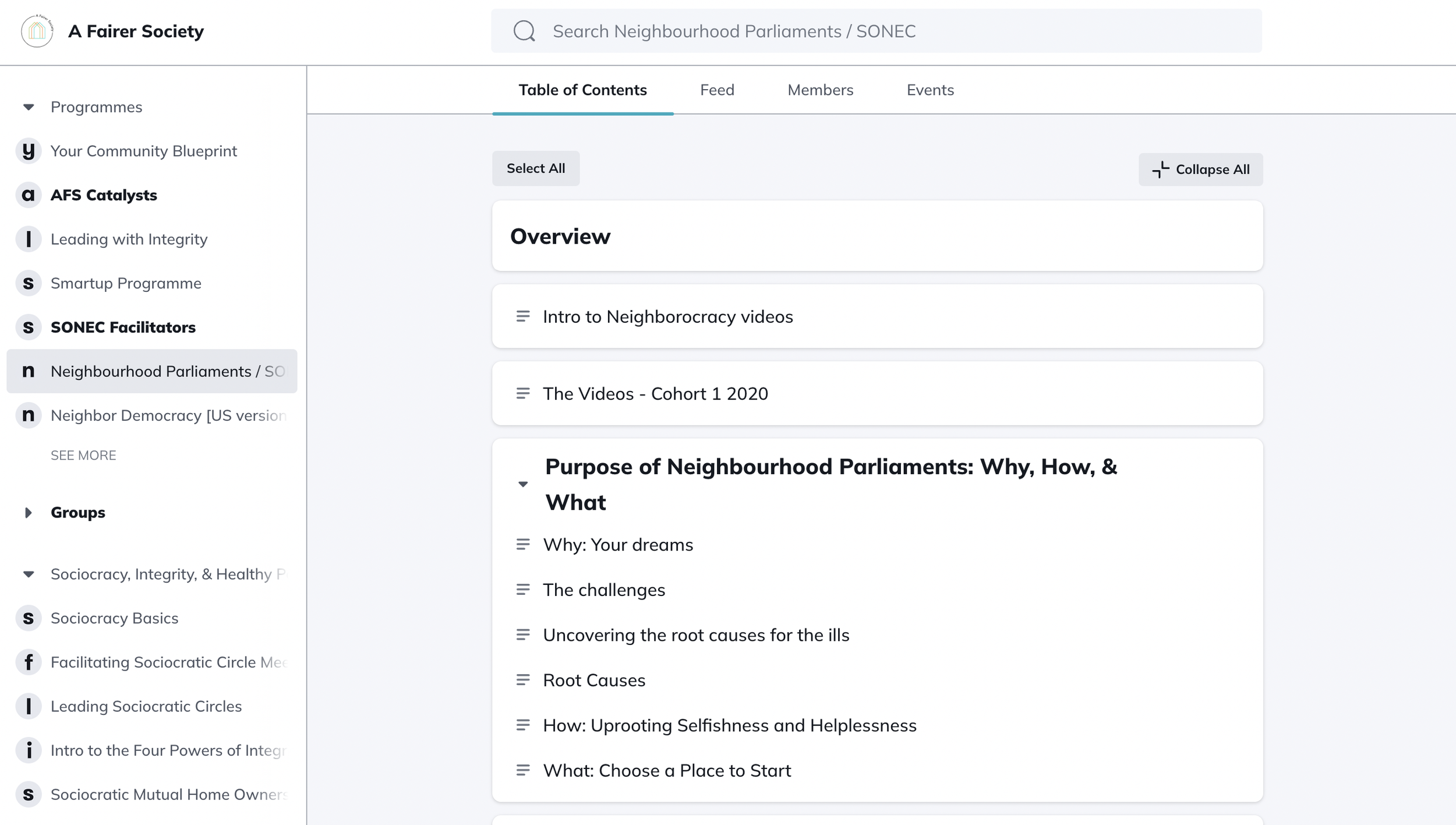Click the lines icon beside The Videos - Cohort 1 2020
This screenshot has width=1456, height=825.
523,393
